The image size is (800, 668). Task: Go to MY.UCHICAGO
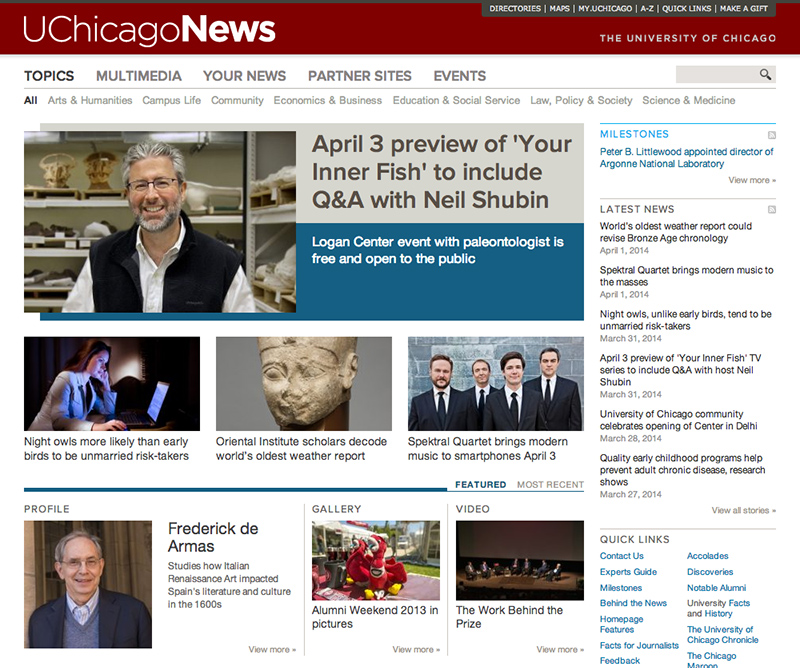coord(605,9)
